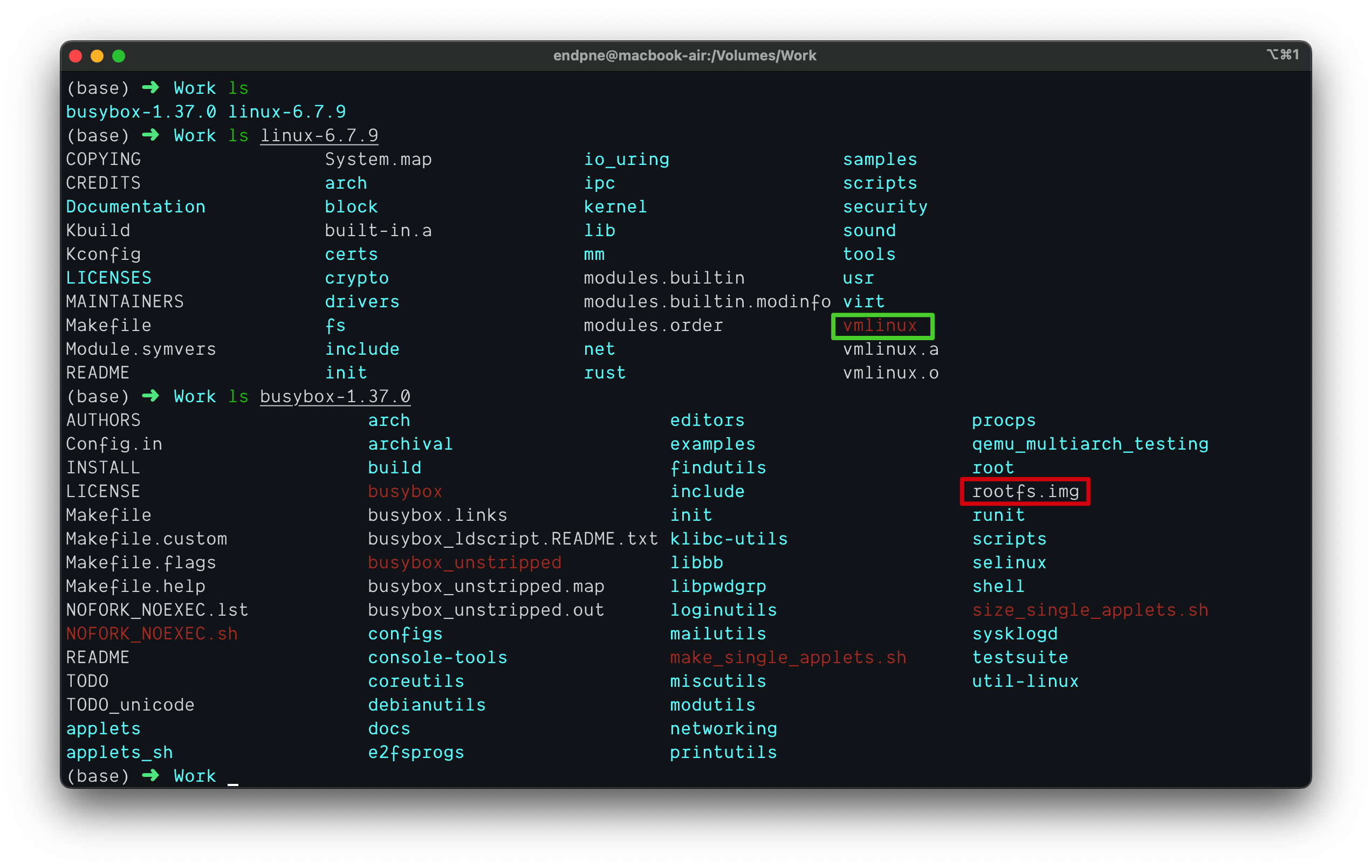Viewport: 1372px width, 868px height.
Task: Click the green arrow on the first prompt
Action: 151,88
